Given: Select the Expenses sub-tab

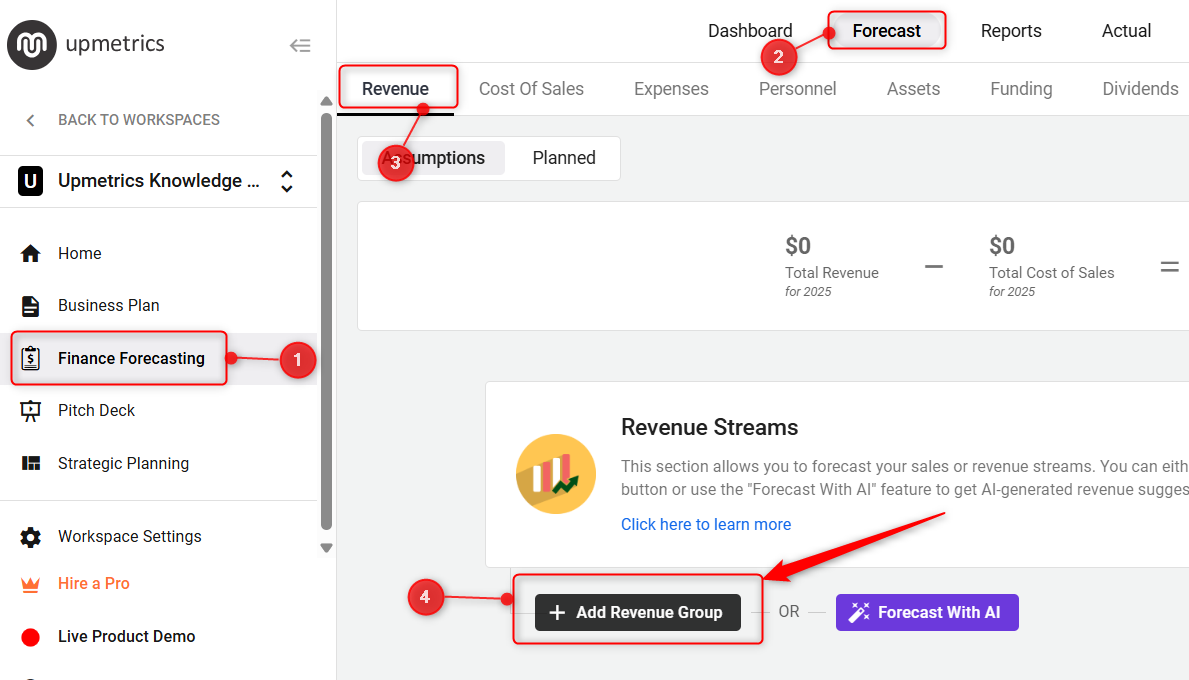Looking at the screenshot, I should point(671,89).
